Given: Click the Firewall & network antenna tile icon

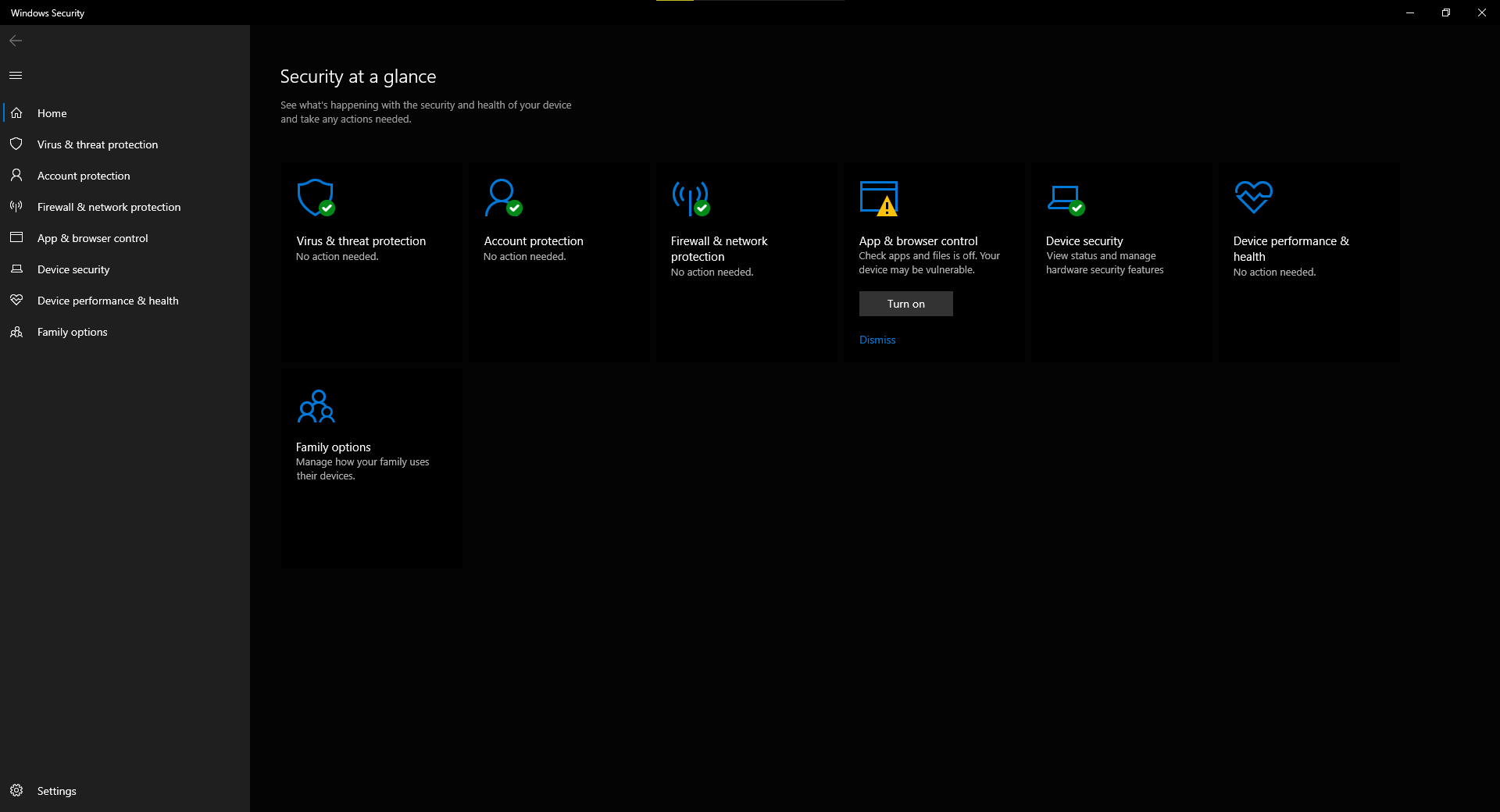Looking at the screenshot, I should pyautogui.click(x=691, y=198).
